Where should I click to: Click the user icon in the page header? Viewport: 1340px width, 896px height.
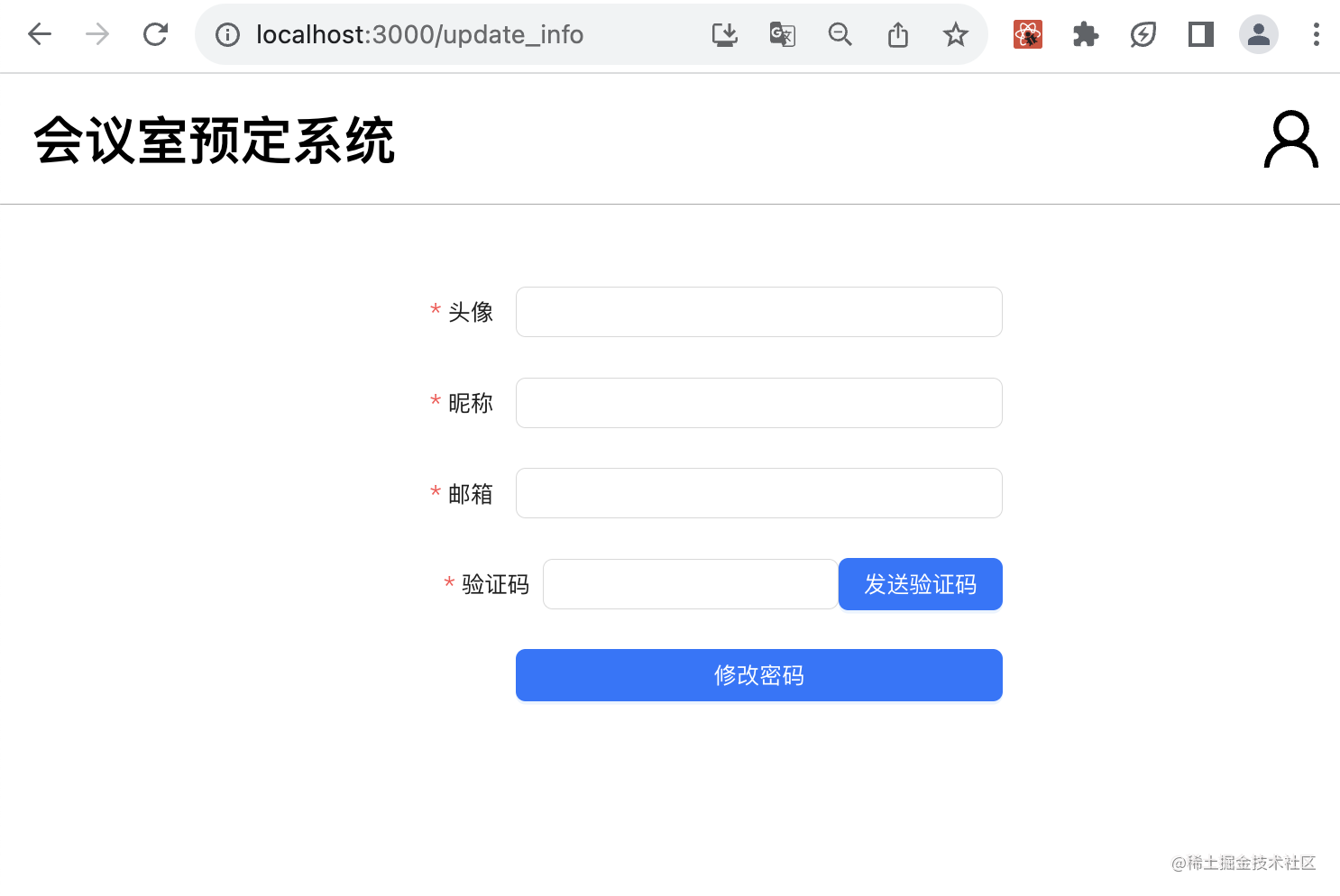(1291, 140)
